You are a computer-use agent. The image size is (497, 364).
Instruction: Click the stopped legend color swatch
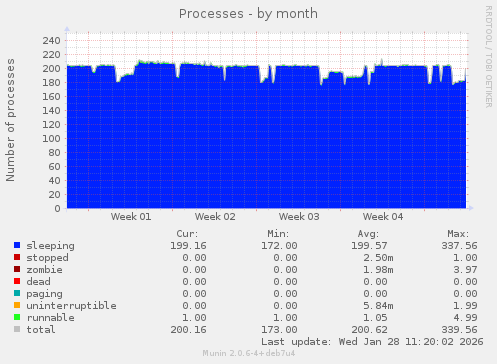(17, 257)
